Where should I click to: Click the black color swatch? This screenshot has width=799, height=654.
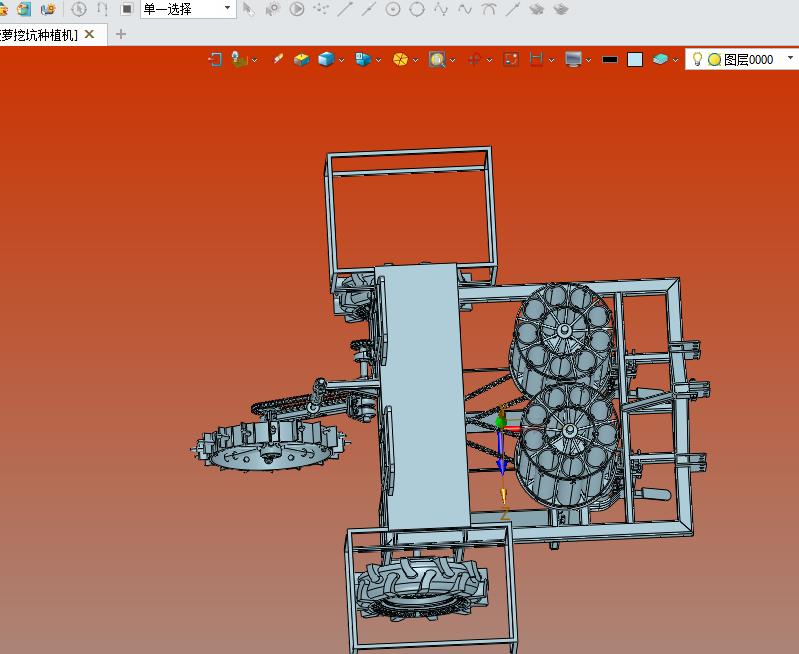tap(610, 60)
